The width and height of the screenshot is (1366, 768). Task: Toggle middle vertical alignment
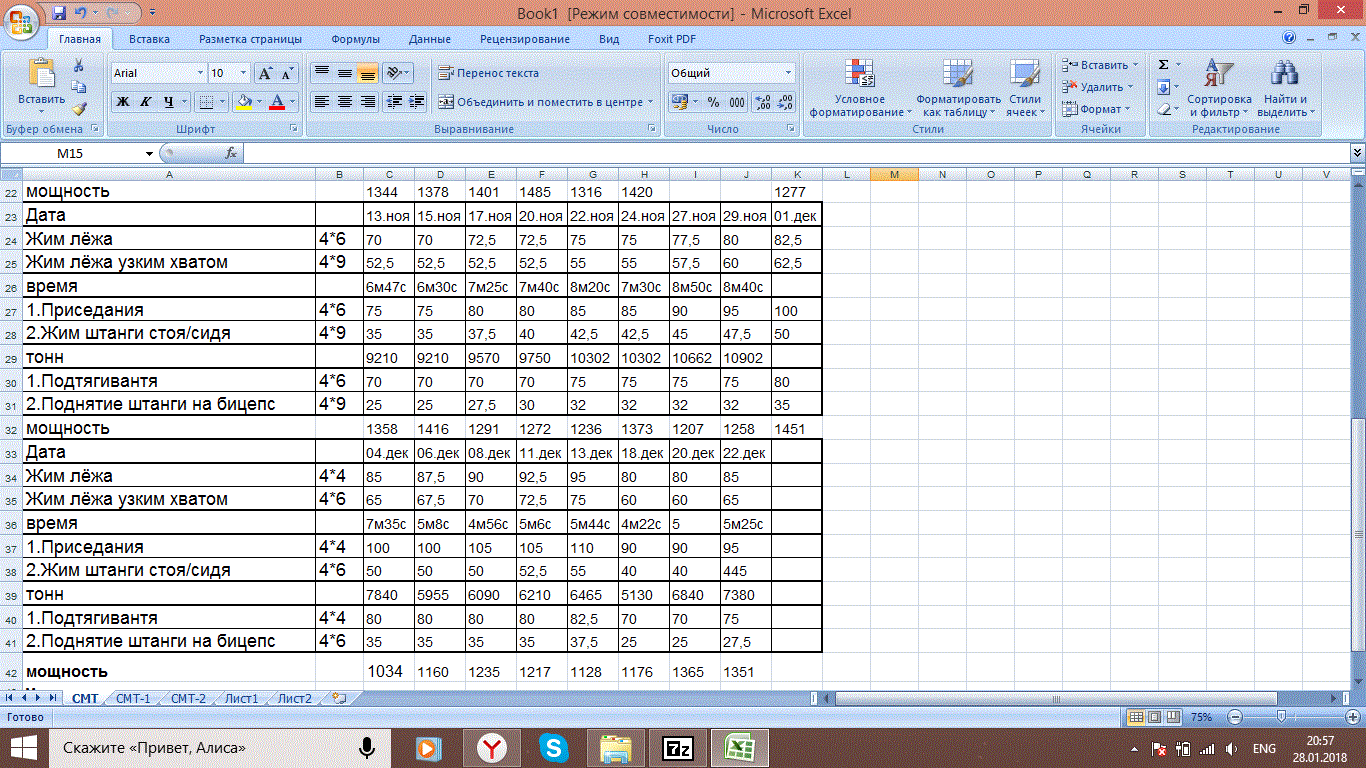pos(344,73)
